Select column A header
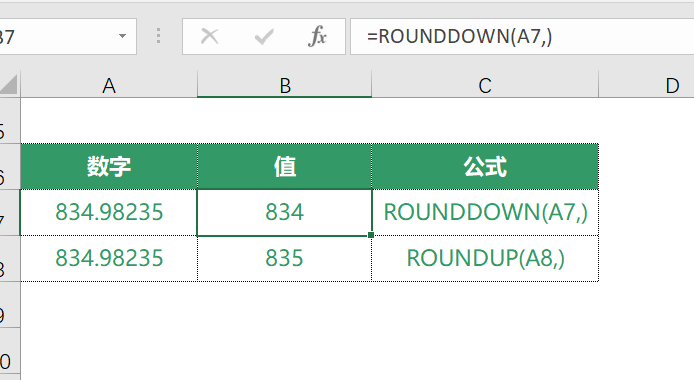 point(109,85)
